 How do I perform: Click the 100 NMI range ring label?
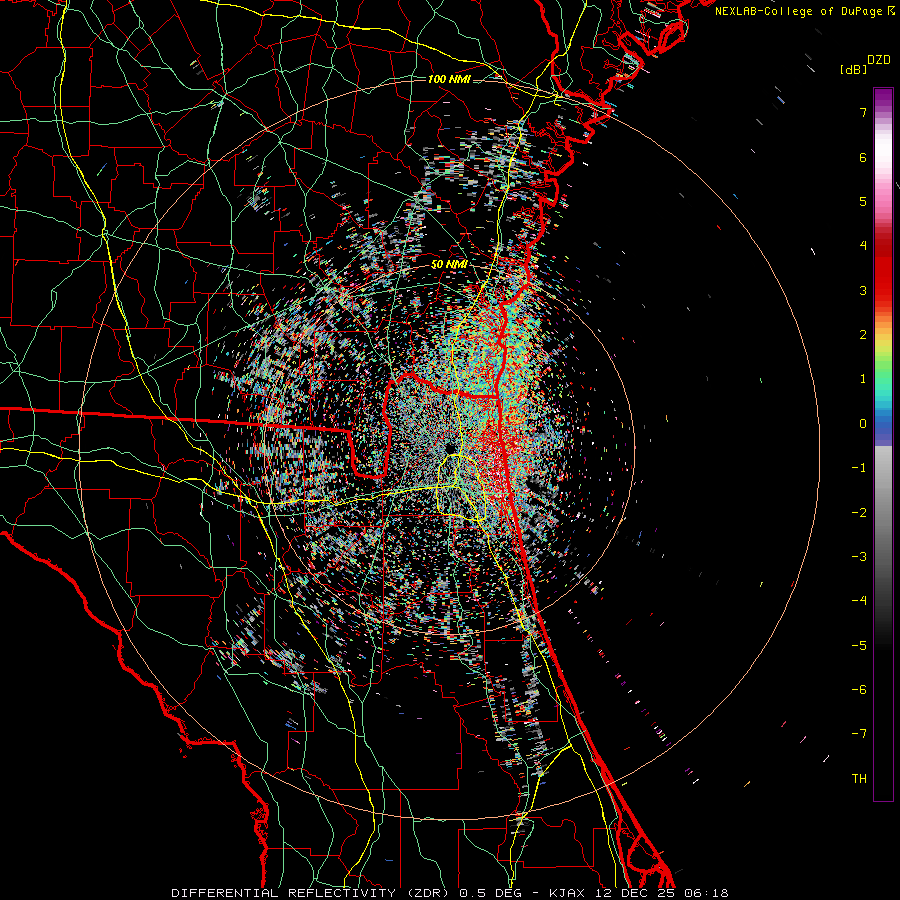(449, 79)
